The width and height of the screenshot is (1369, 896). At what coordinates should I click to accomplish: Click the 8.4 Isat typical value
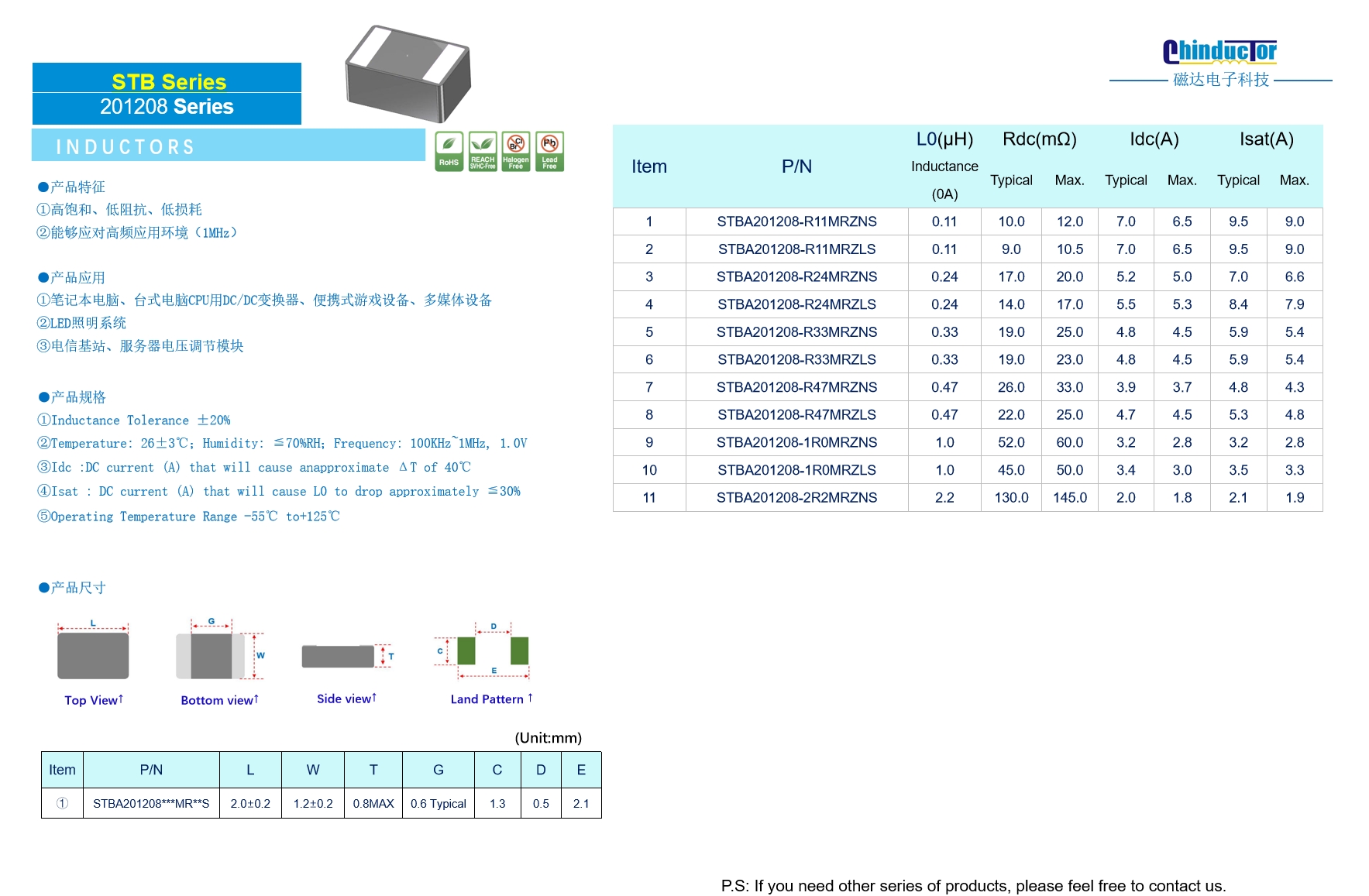tap(1238, 304)
